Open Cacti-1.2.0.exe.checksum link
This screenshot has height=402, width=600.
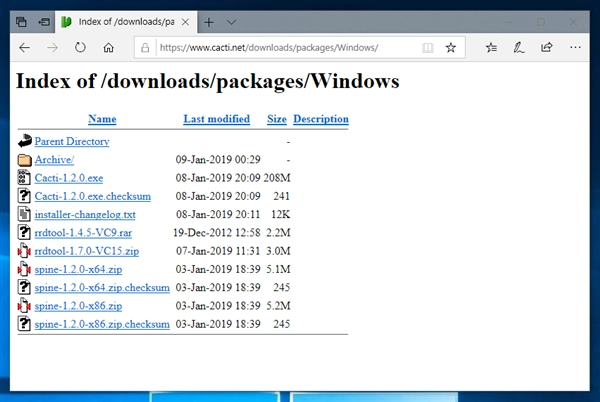[93, 196]
